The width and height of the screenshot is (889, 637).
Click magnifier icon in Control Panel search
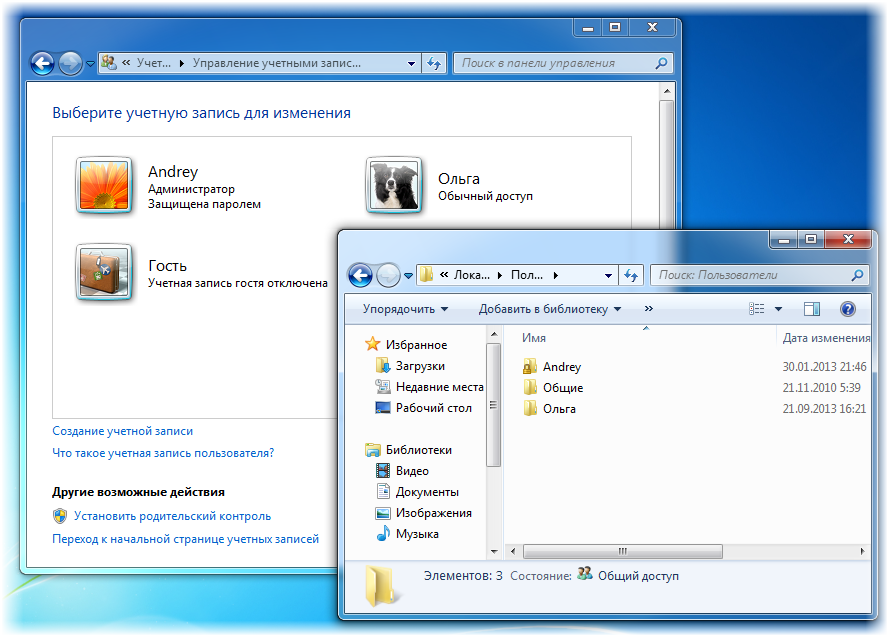(x=661, y=63)
